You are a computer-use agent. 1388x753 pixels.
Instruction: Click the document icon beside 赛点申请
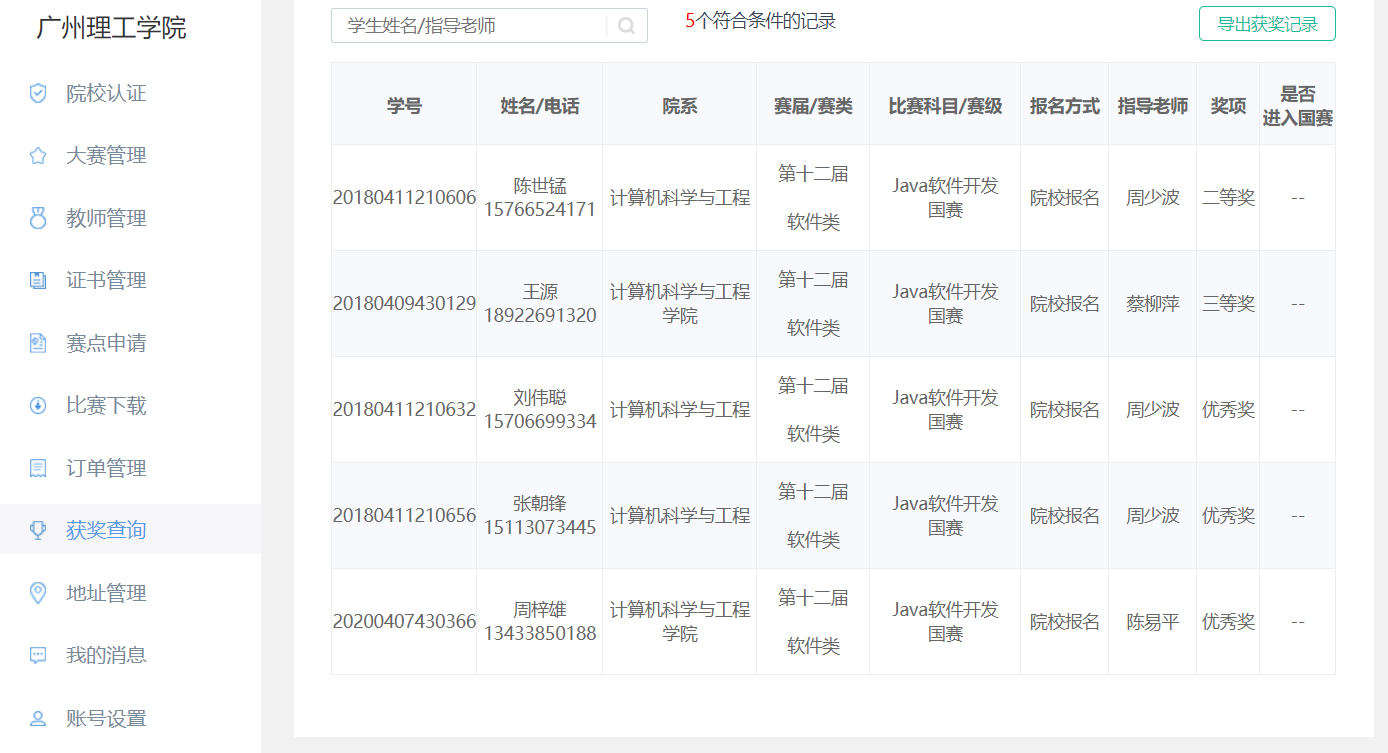(x=38, y=343)
